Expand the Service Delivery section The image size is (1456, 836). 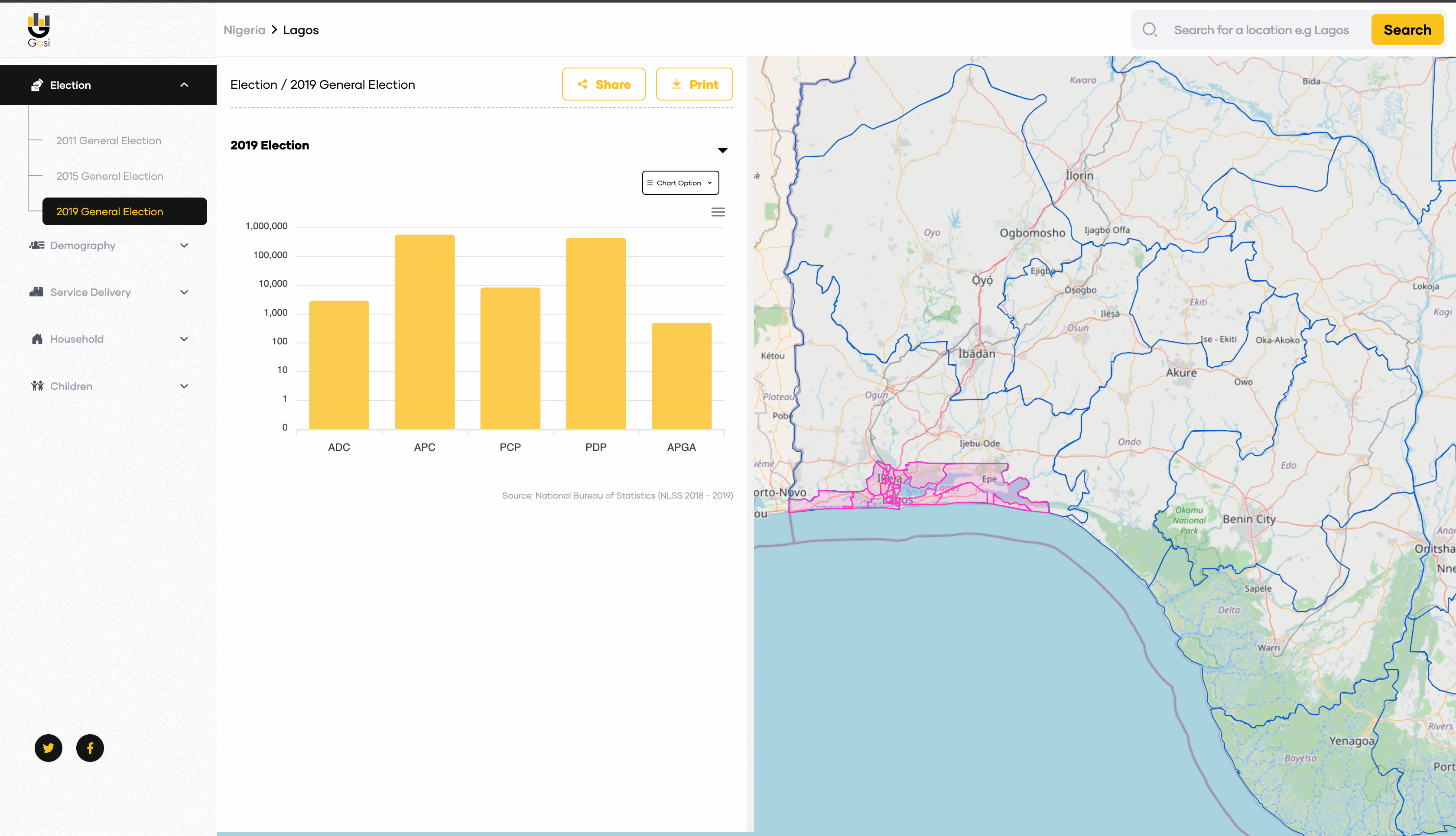pyautogui.click(x=184, y=292)
